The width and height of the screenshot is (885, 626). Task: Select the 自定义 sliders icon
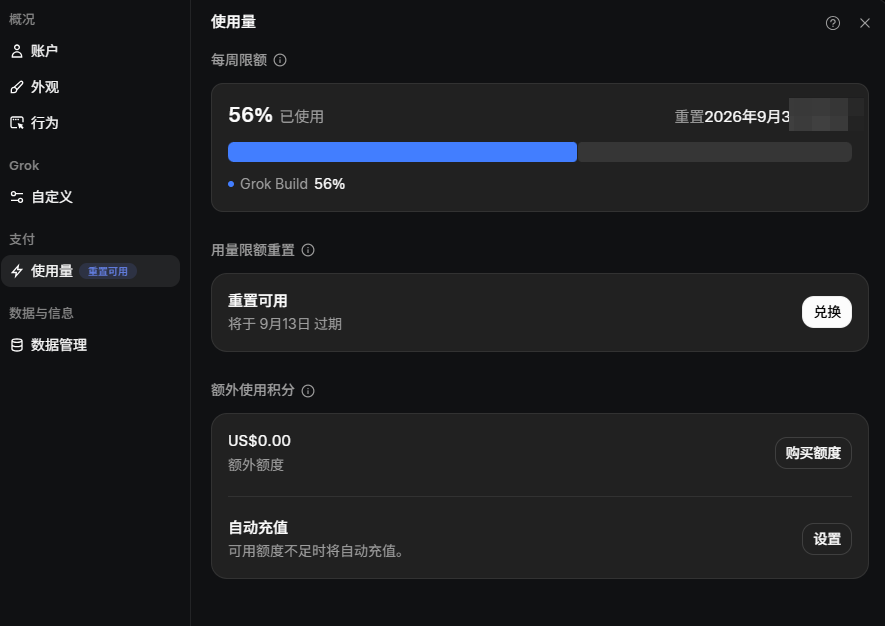(x=17, y=196)
